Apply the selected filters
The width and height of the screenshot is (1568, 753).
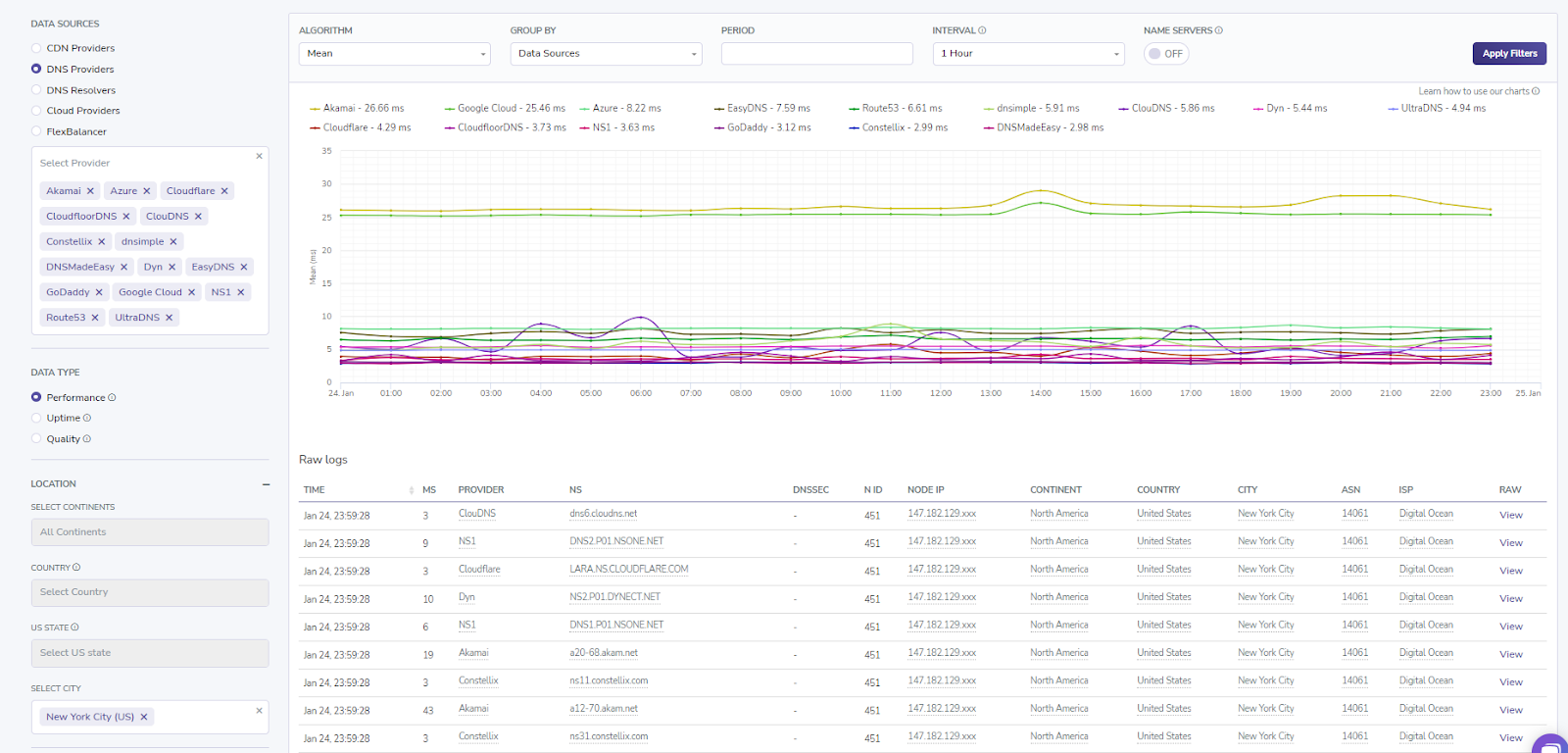[1509, 54]
